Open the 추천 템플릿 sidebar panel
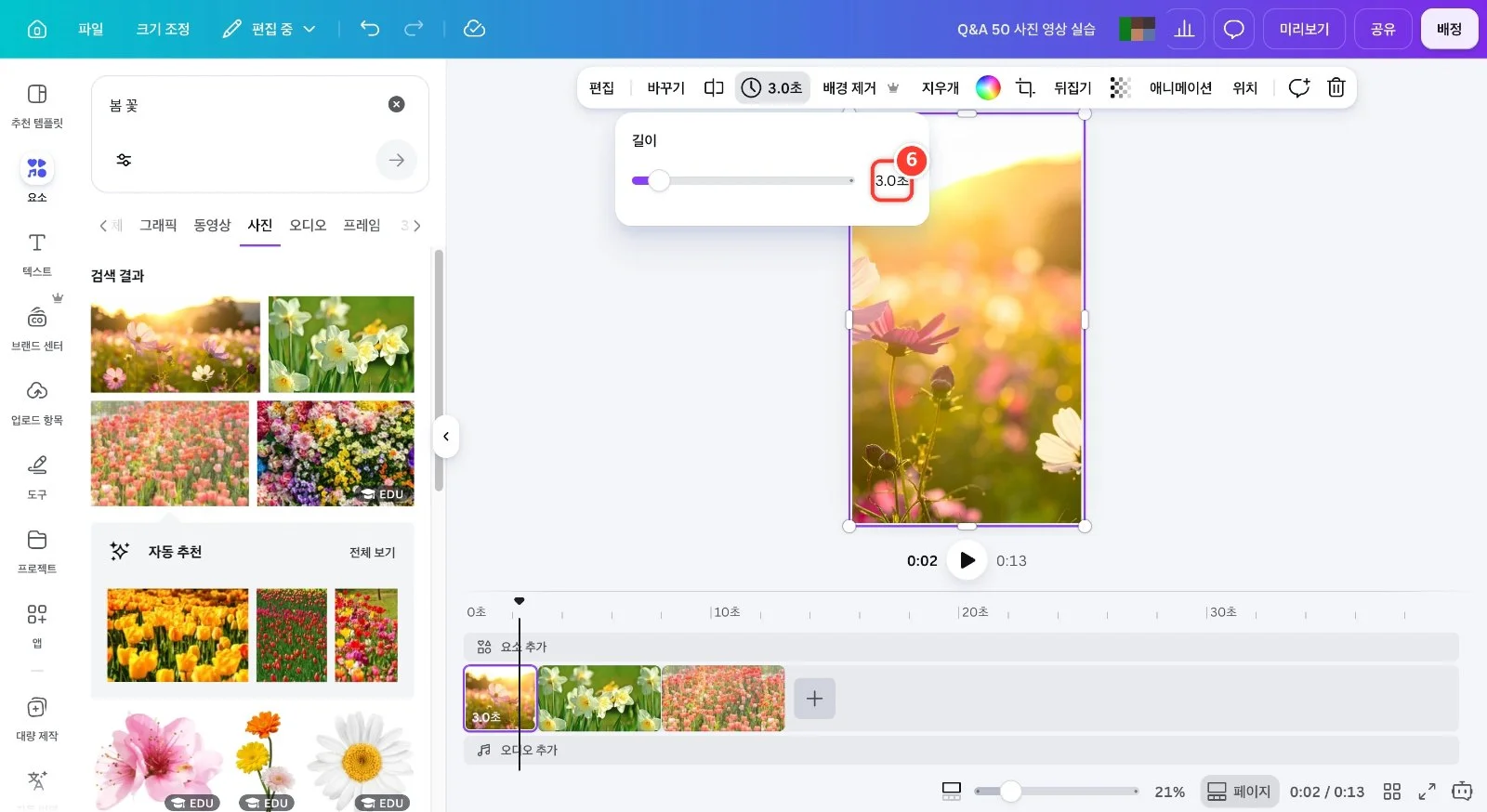The width and height of the screenshot is (1487, 812). (37, 105)
